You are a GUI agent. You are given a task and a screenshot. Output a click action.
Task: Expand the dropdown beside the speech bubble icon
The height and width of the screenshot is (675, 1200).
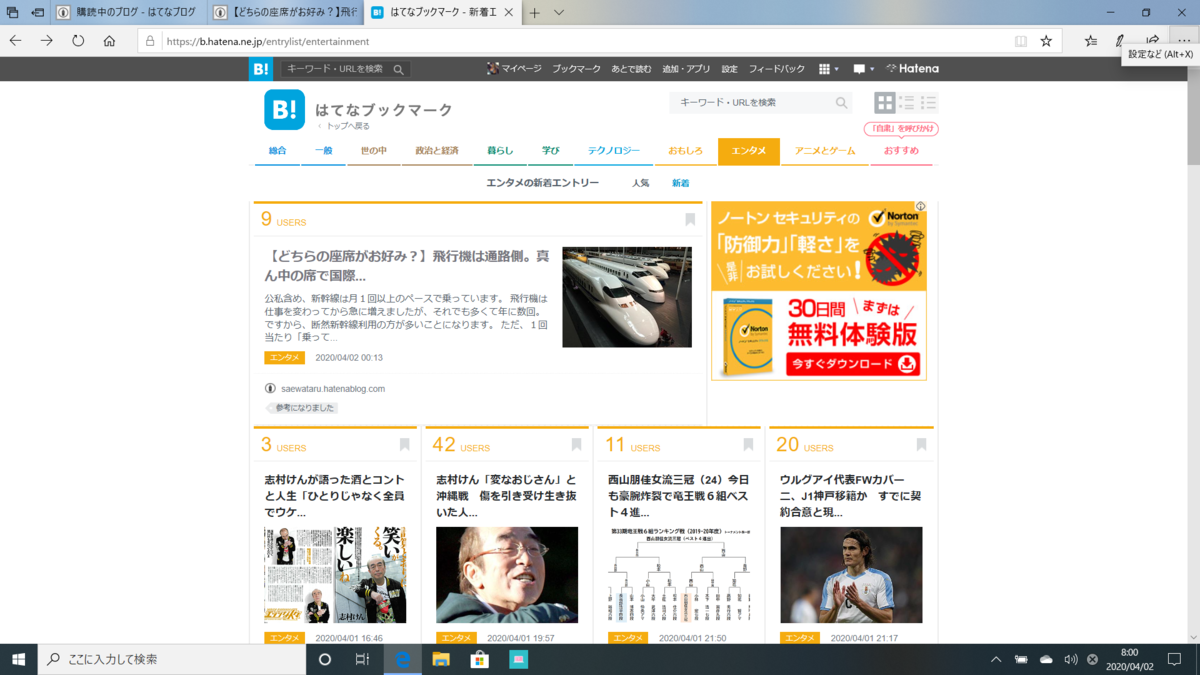point(871,68)
